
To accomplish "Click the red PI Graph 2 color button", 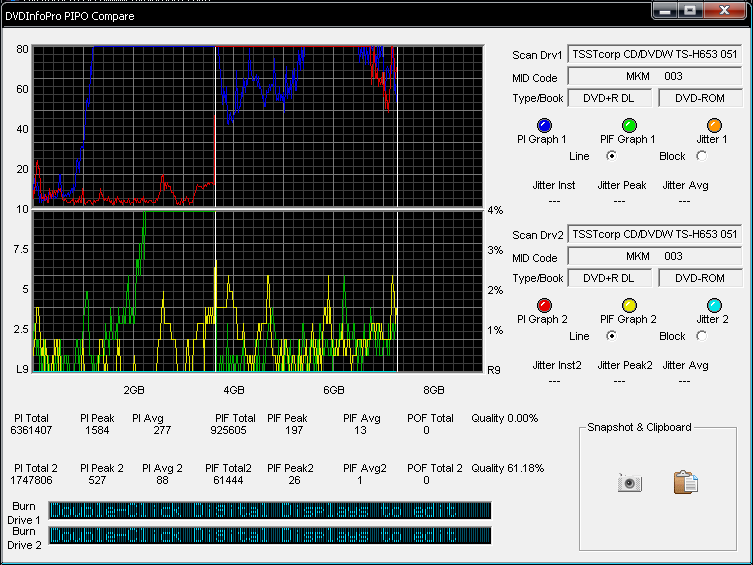I will click(544, 305).
